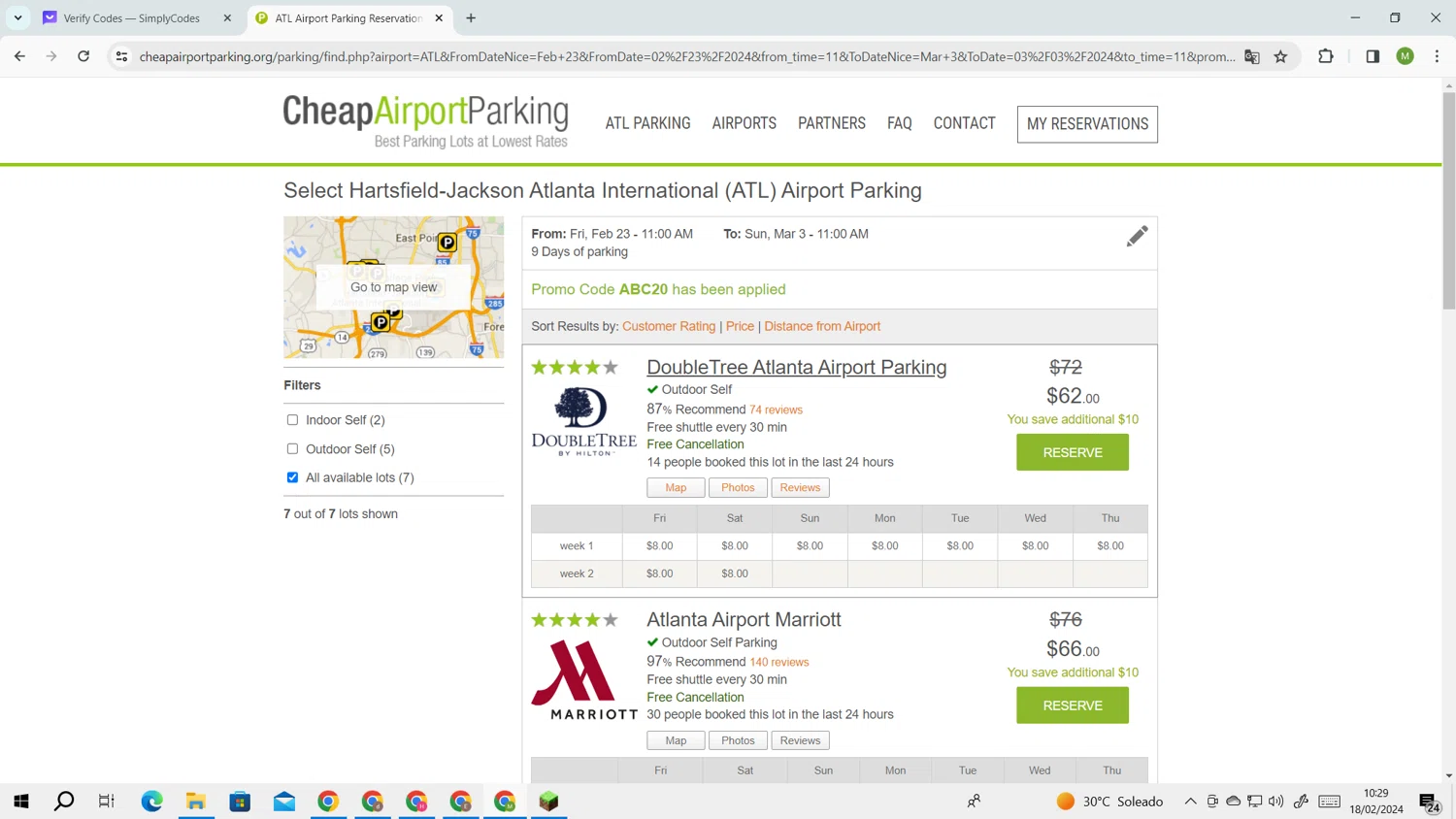This screenshot has width=1456, height=819.
Task: Reserve Marriott parking for $66
Action: pos(1072,705)
